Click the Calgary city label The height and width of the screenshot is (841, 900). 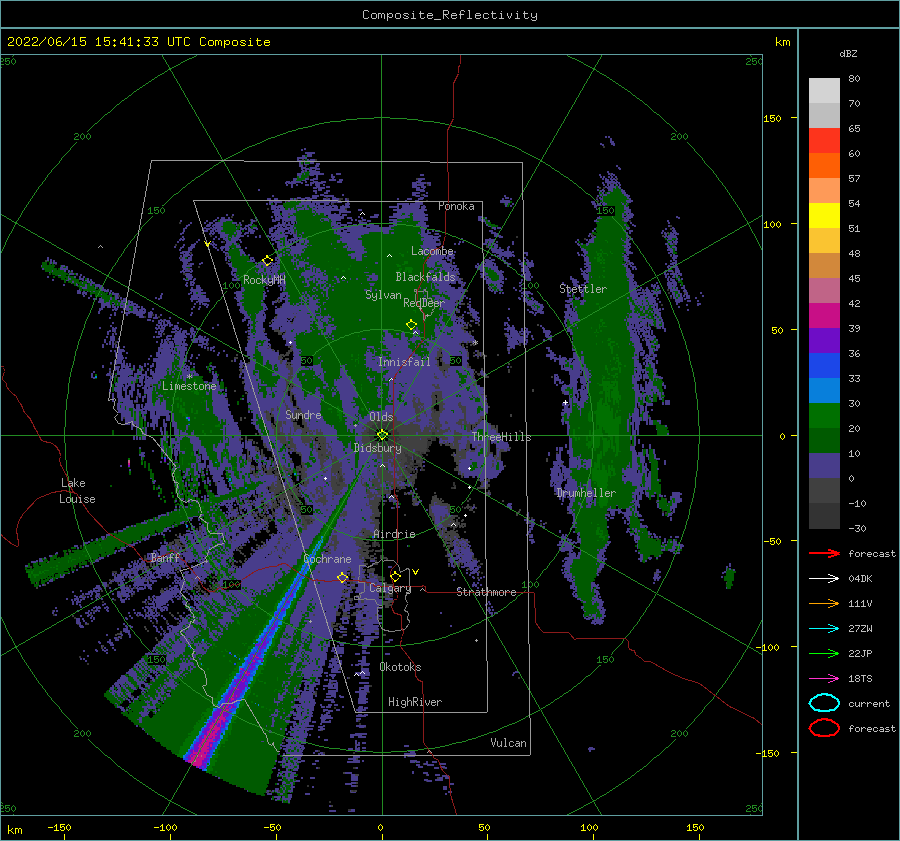click(390, 588)
